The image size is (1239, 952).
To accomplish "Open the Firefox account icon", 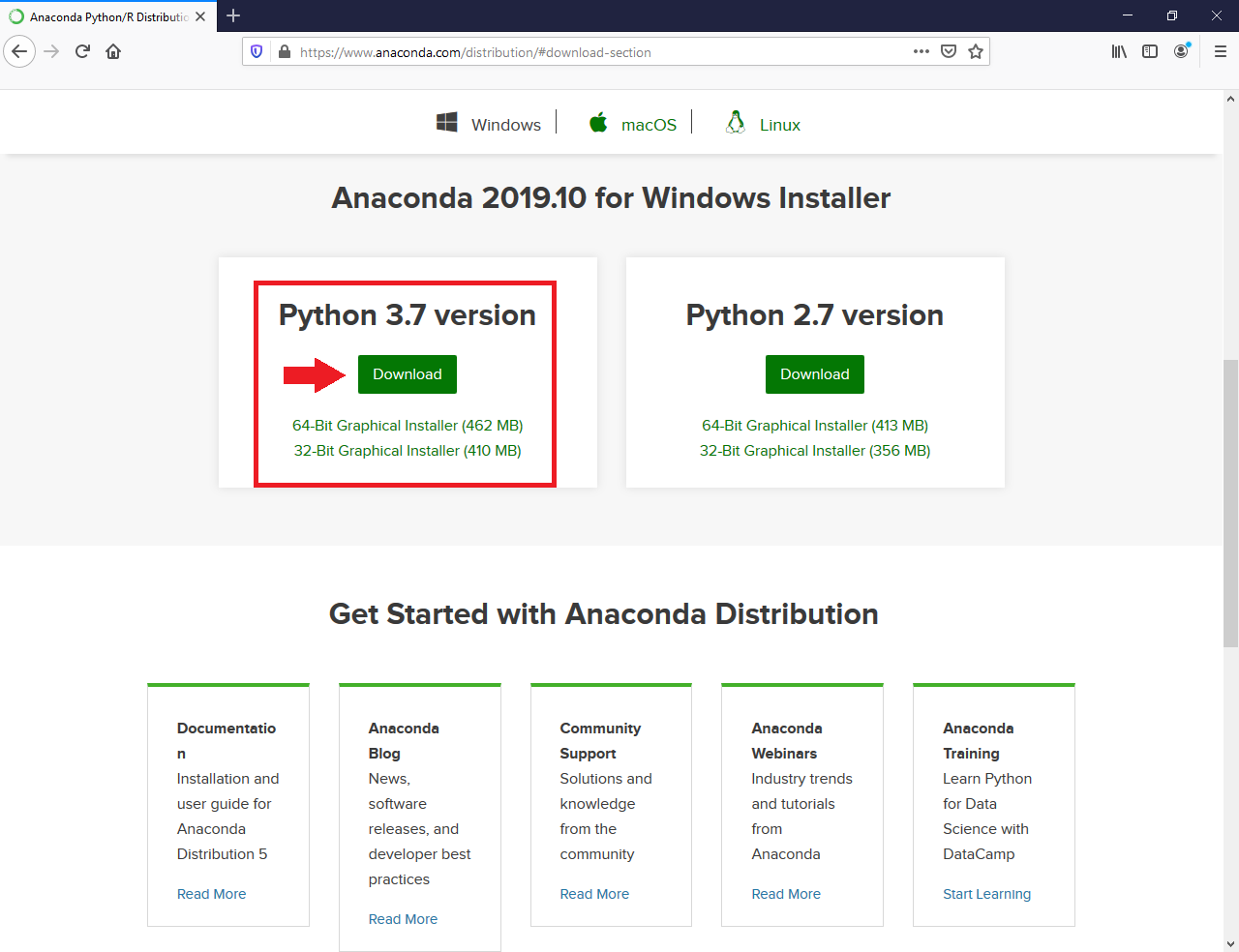I will (1181, 51).
